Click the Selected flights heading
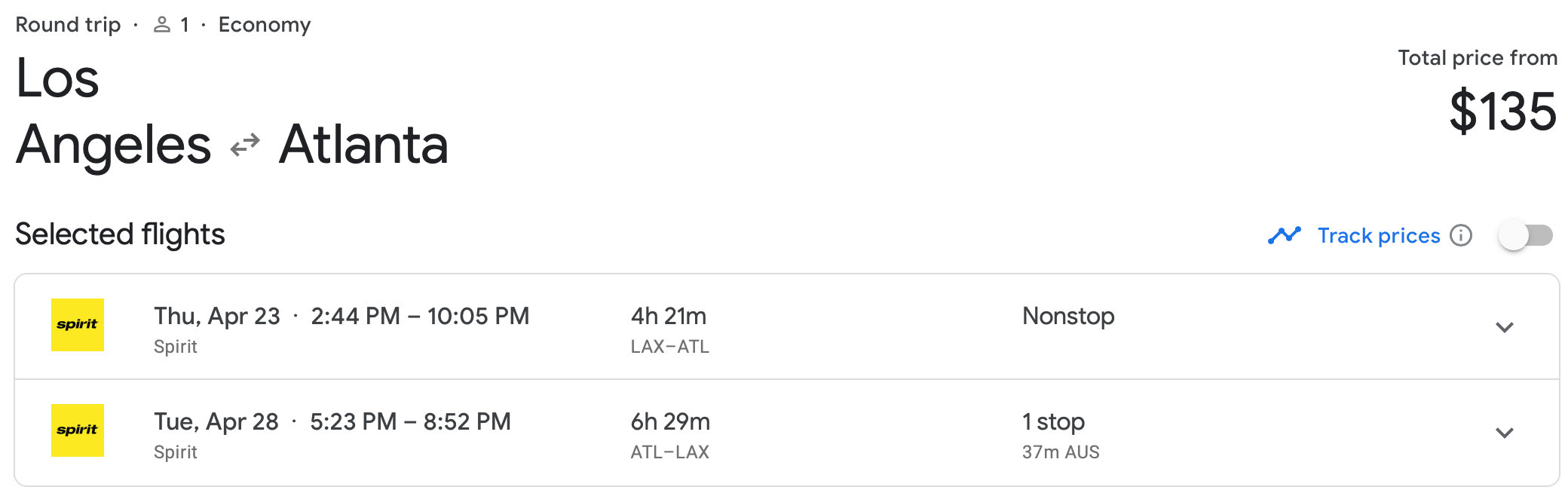1568x493 pixels. tap(120, 234)
